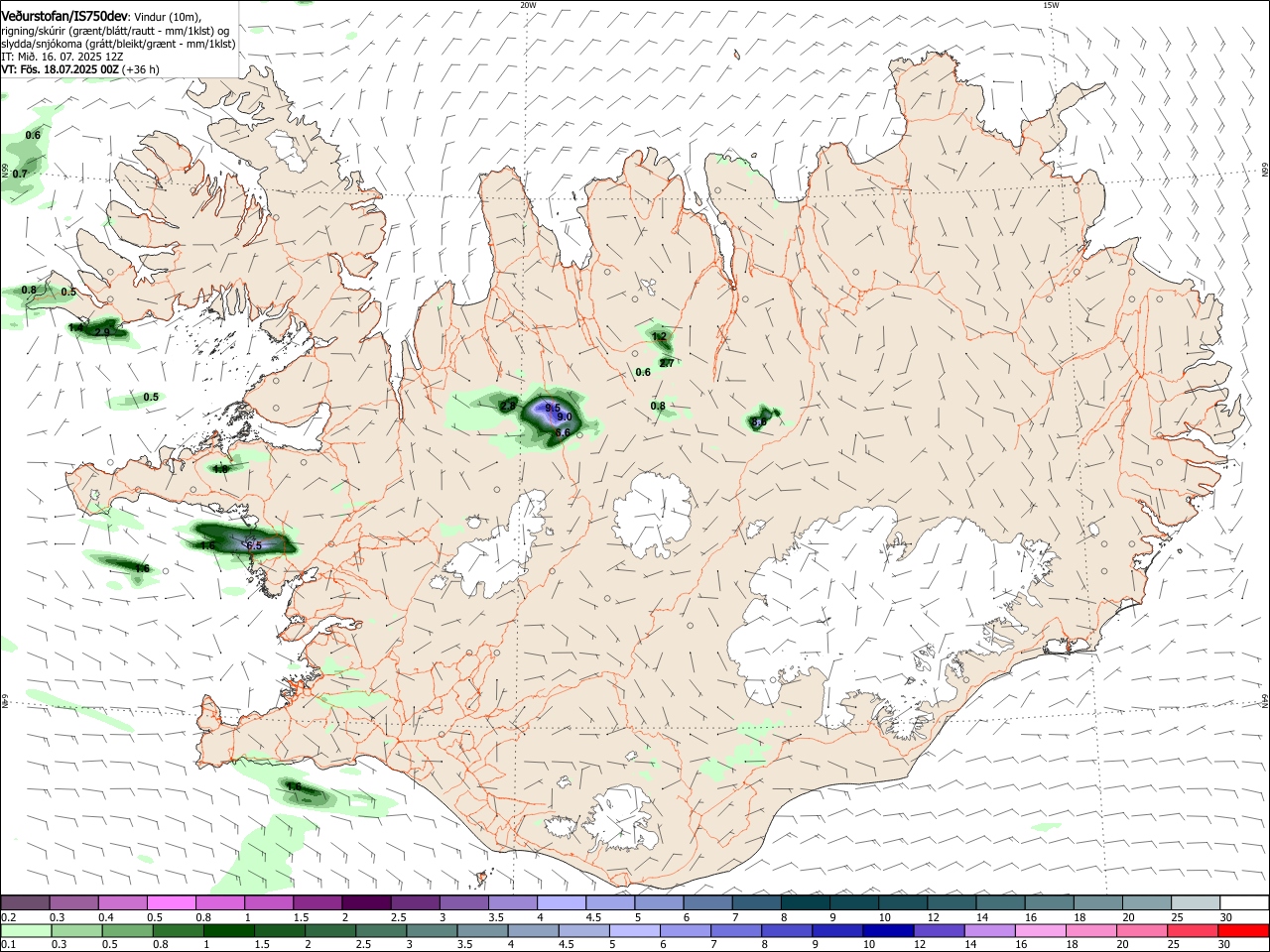
Task: Click the 6.5 precipitation value near west coast
Action: [254, 546]
